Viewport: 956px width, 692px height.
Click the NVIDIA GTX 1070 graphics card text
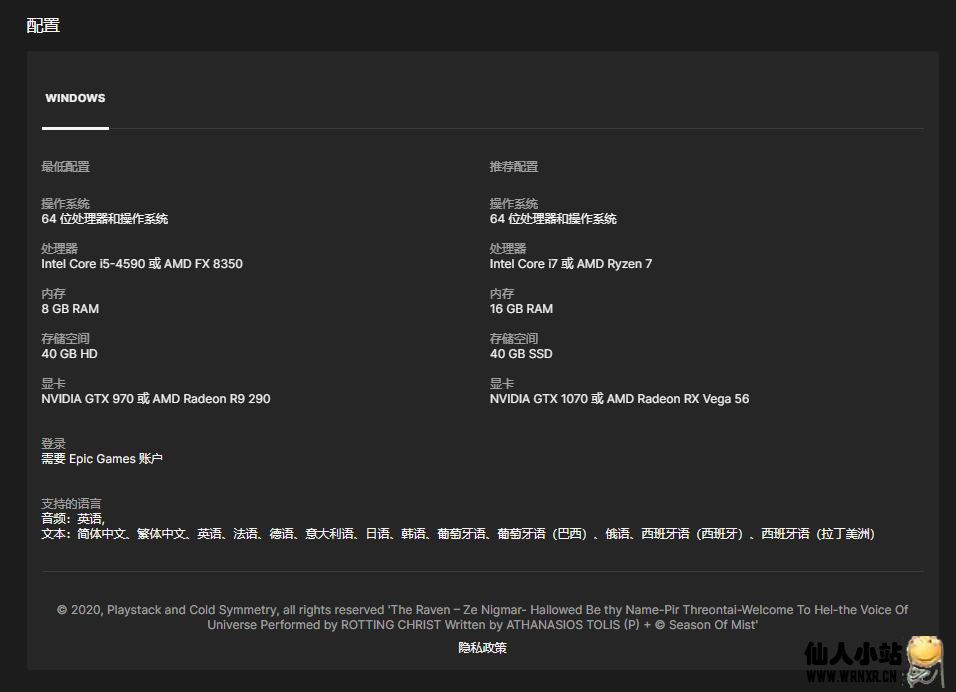point(619,399)
